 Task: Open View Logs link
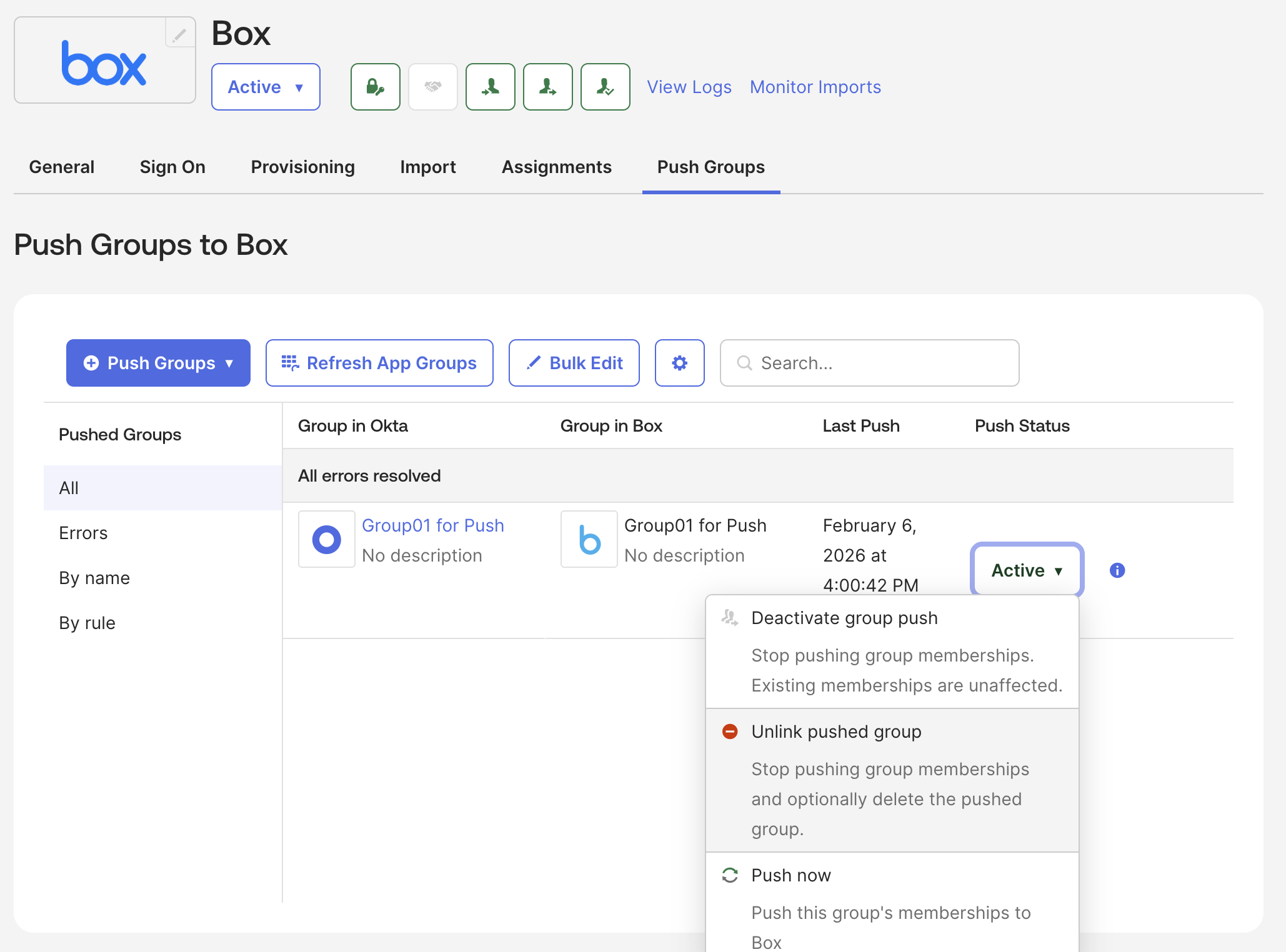click(689, 87)
